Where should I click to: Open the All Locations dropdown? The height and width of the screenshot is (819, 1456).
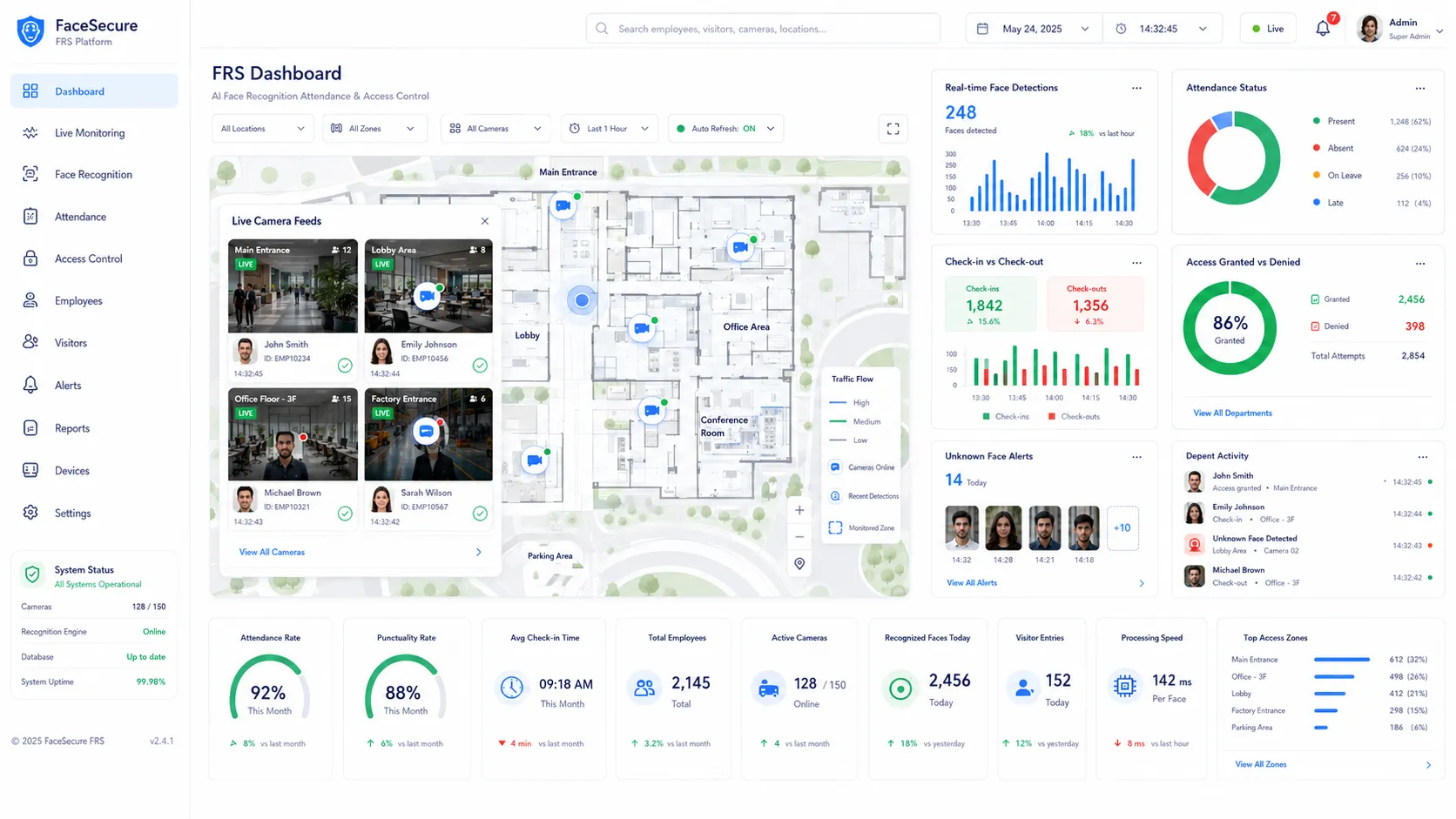coord(263,129)
